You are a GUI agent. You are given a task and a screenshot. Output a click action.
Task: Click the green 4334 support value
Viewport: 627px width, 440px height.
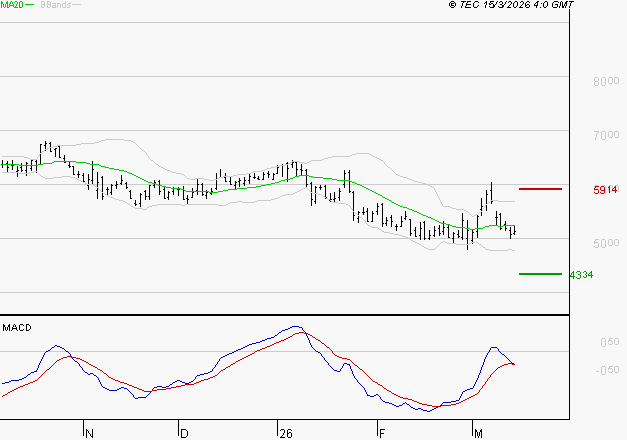(581, 275)
